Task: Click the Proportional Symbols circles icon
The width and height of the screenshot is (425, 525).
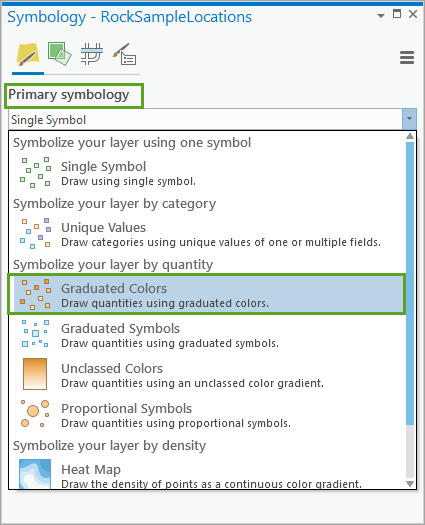Action: coord(35,414)
